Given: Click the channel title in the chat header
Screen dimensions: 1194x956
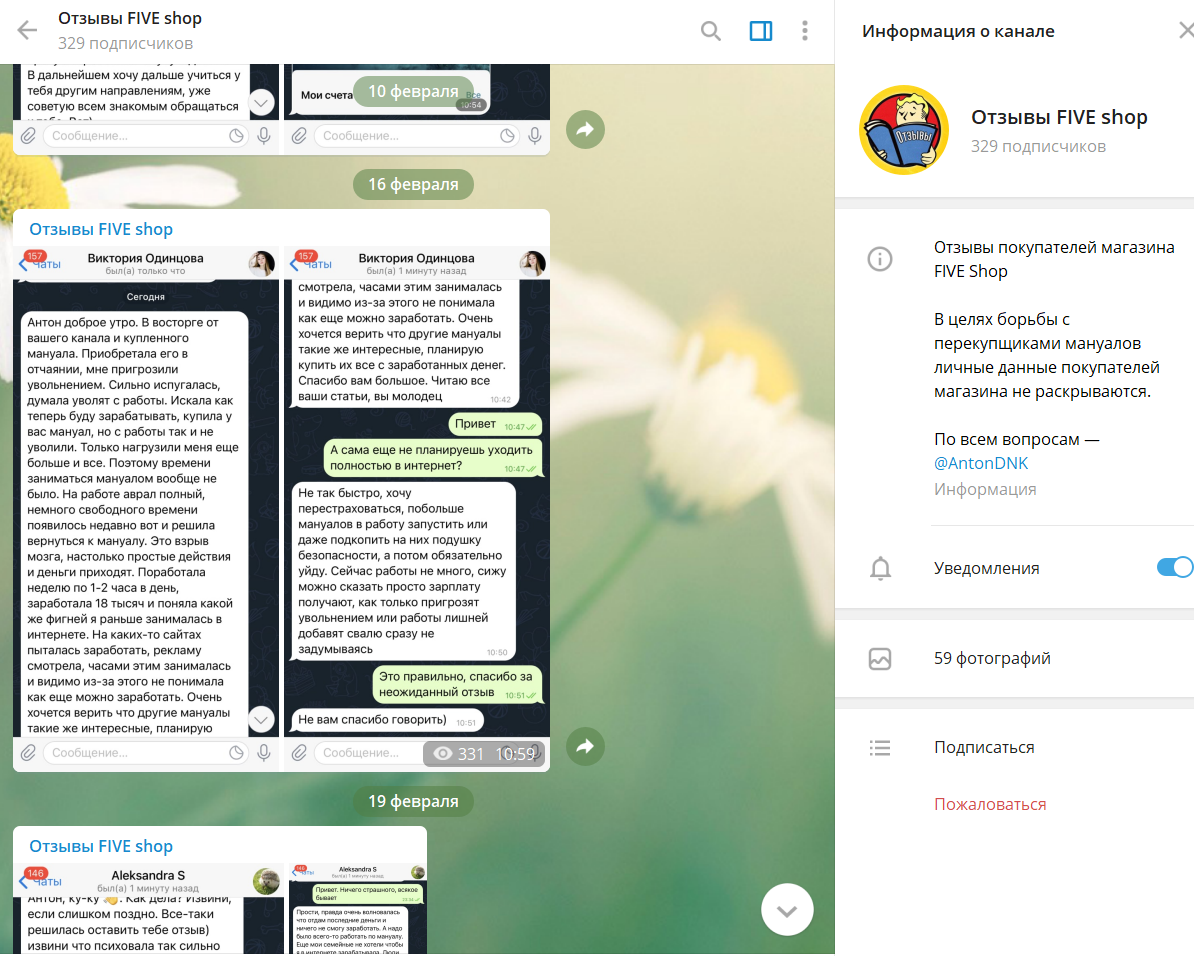Looking at the screenshot, I should [129, 18].
